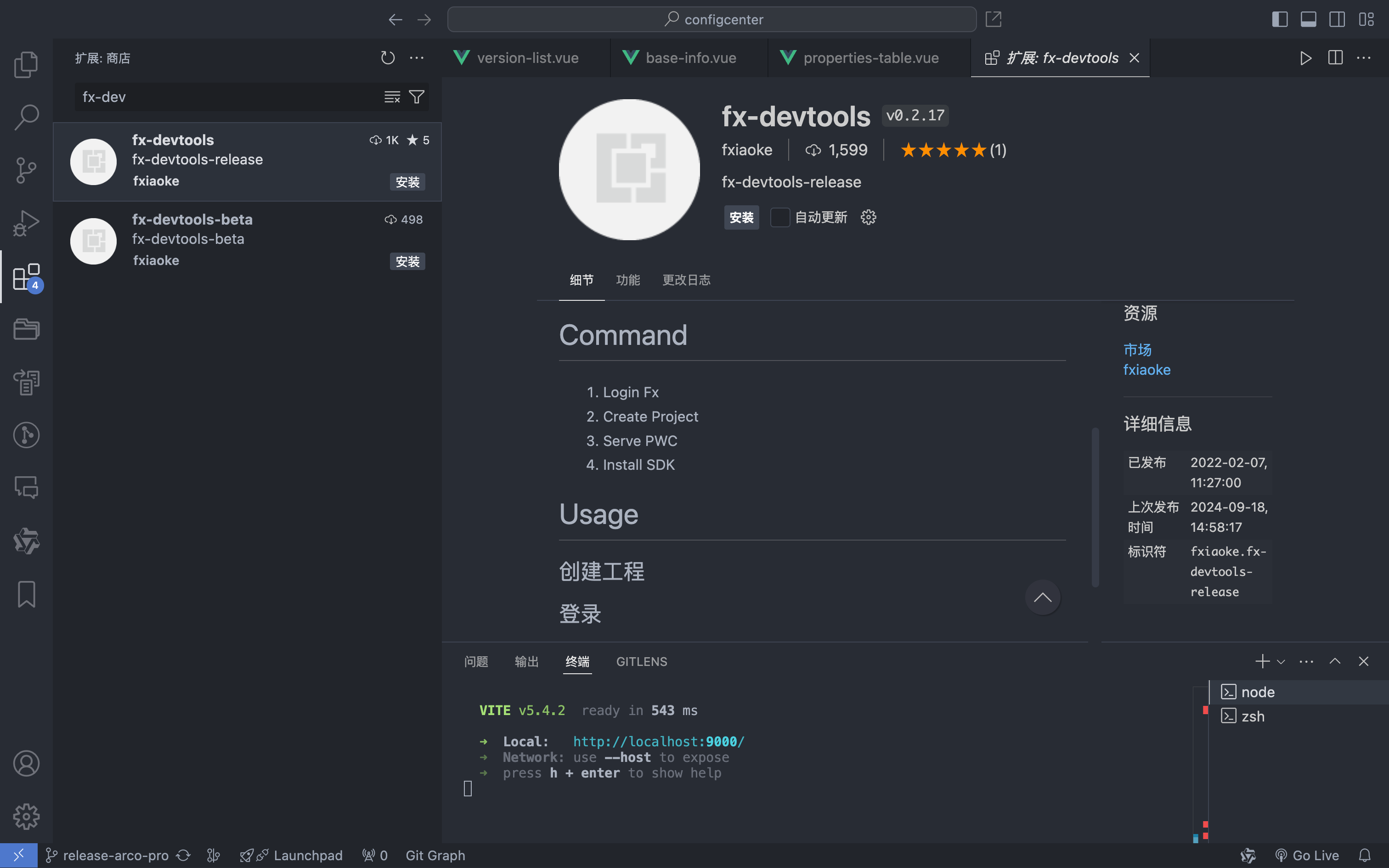Viewport: 1389px width, 868px height.
Task: Click the scroll-to-top arrow button
Action: pos(1043,597)
